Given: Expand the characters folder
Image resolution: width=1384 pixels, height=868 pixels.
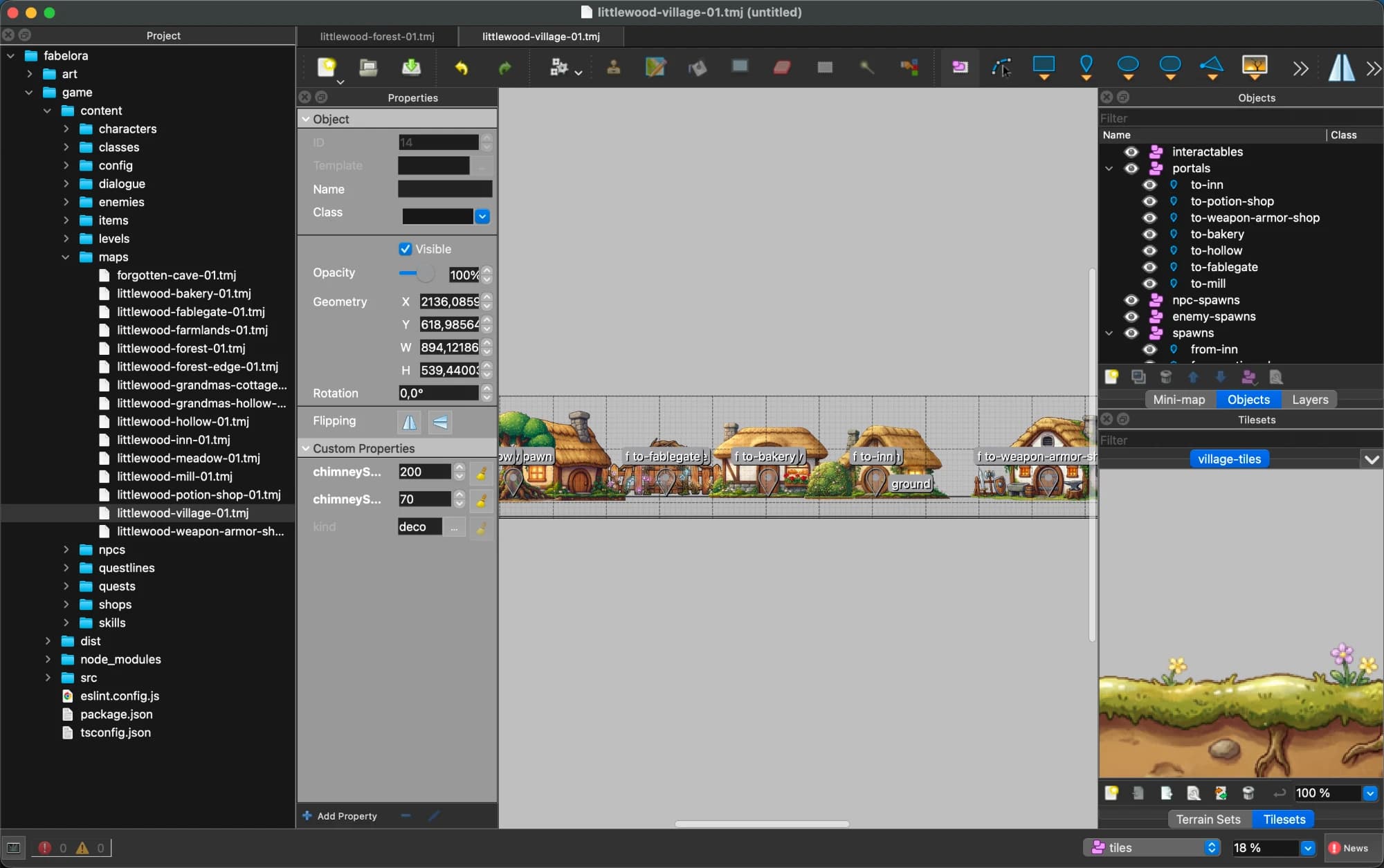Looking at the screenshot, I should (66, 129).
